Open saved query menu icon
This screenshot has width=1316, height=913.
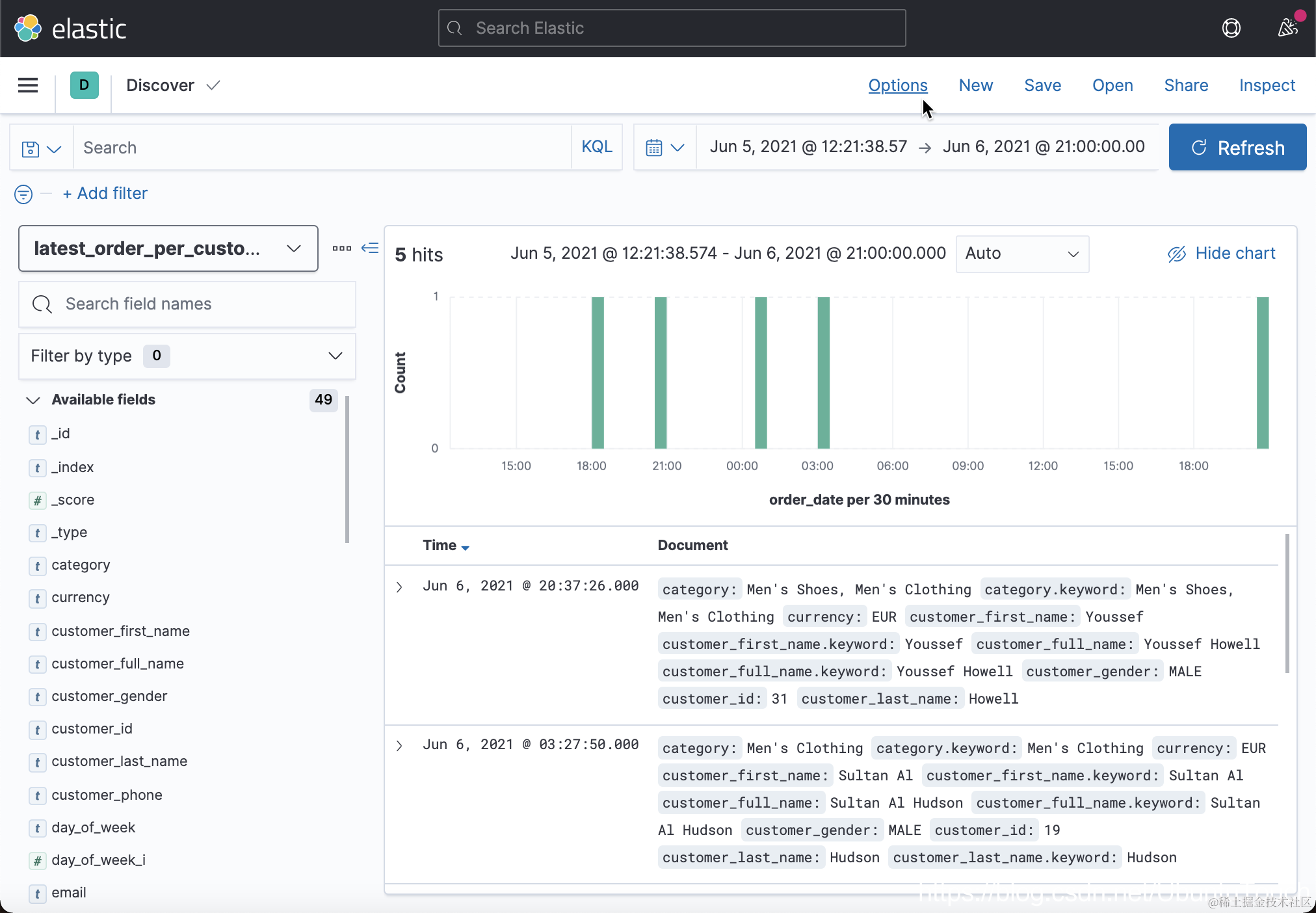(x=41, y=148)
